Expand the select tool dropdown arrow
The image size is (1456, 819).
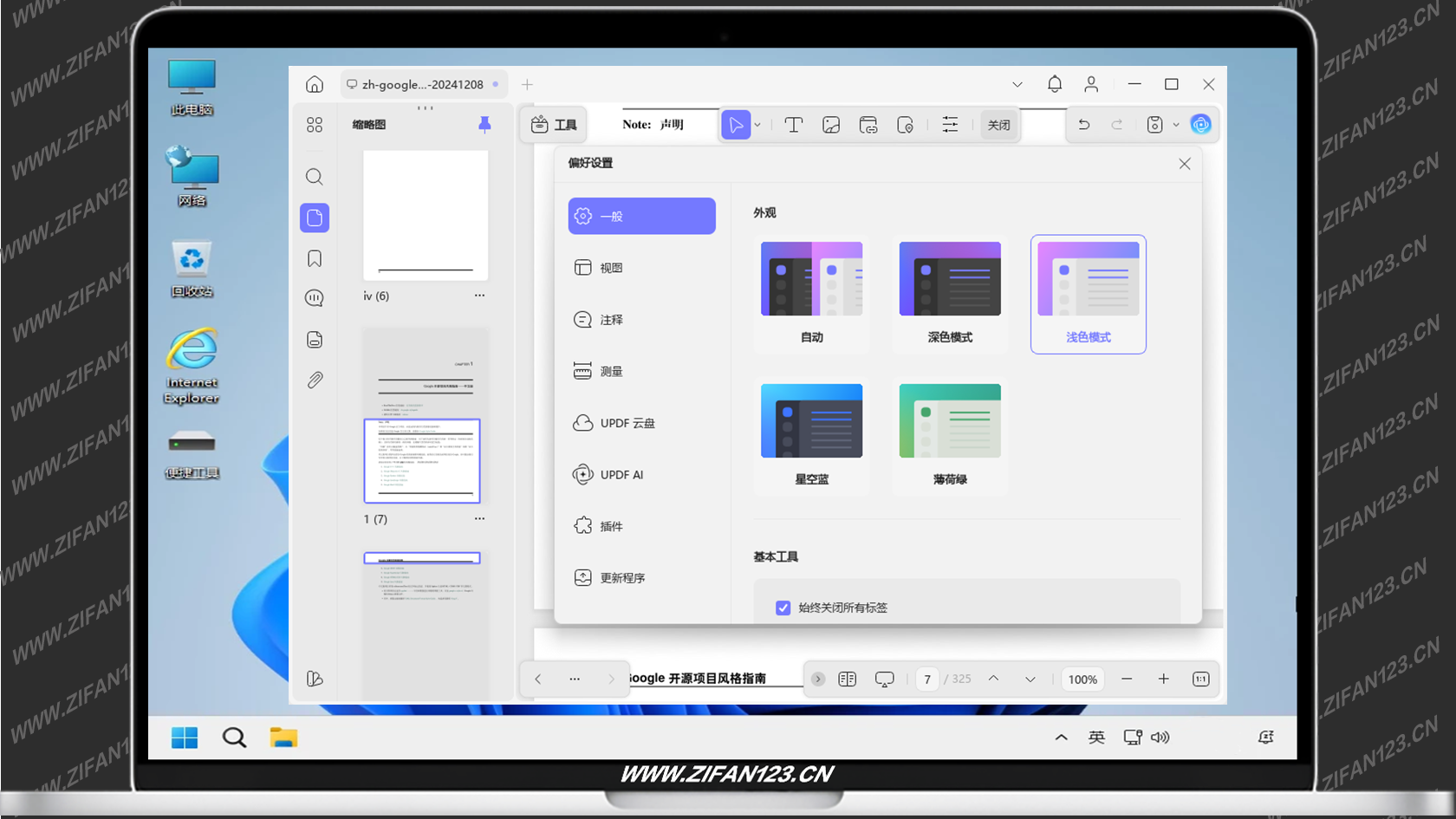tap(757, 125)
